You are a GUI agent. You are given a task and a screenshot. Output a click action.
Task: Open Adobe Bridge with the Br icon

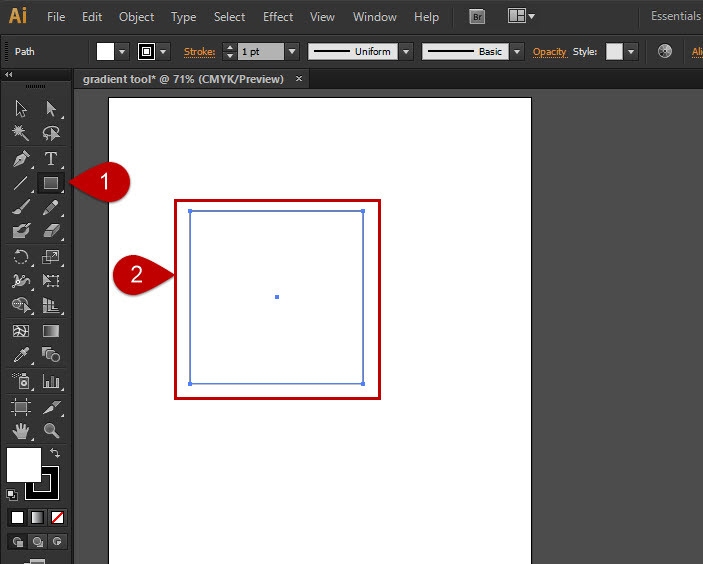[477, 17]
